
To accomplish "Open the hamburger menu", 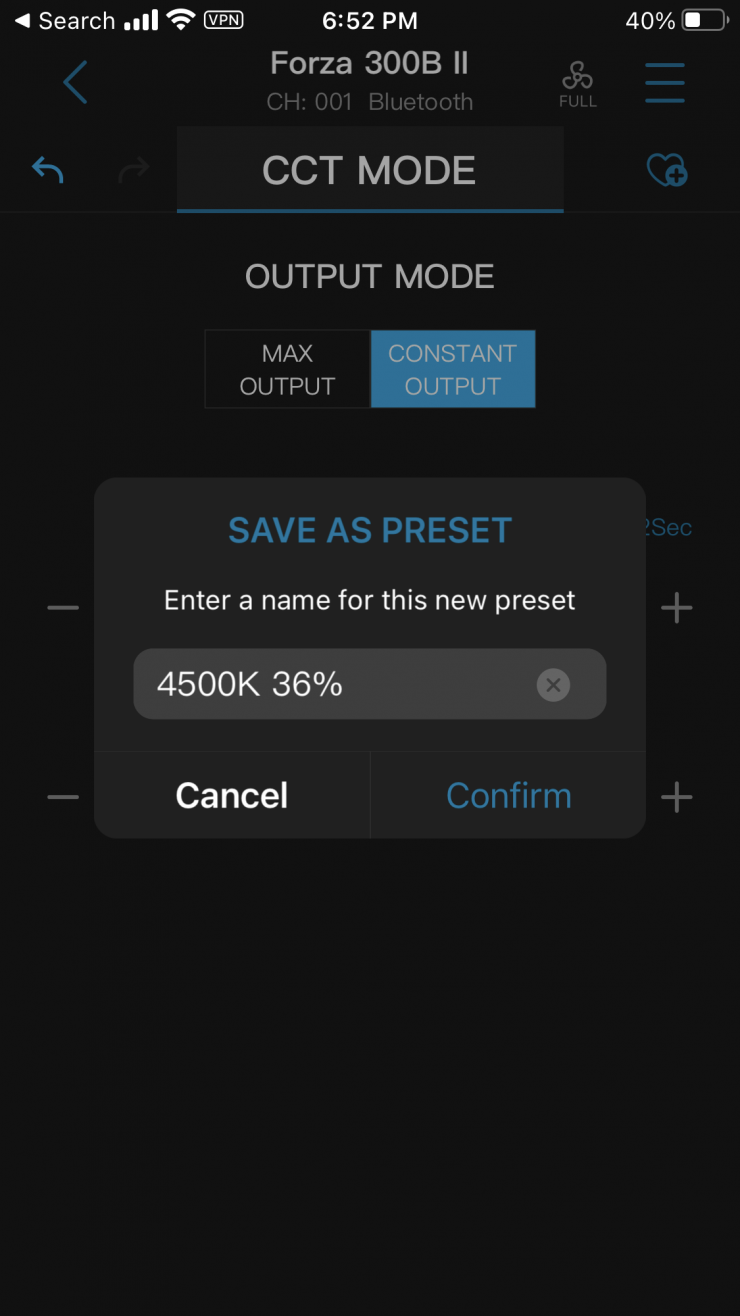I will coord(665,82).
